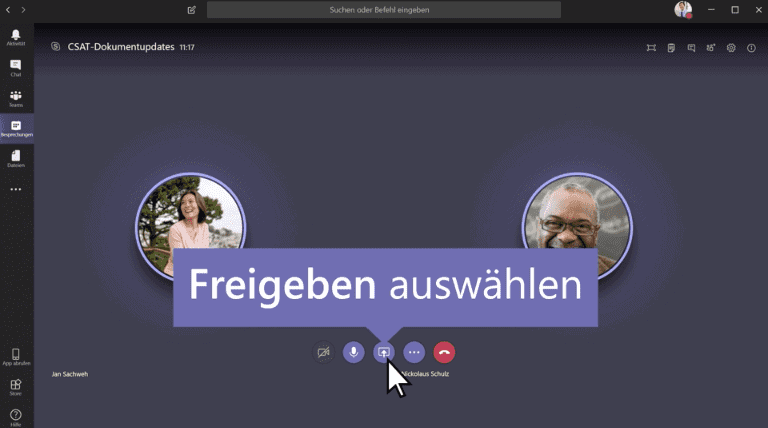This screenshot has height=428, width=768.
Task: Expand more apps ellipsis in the sidebar
Action: pos(16,189)
